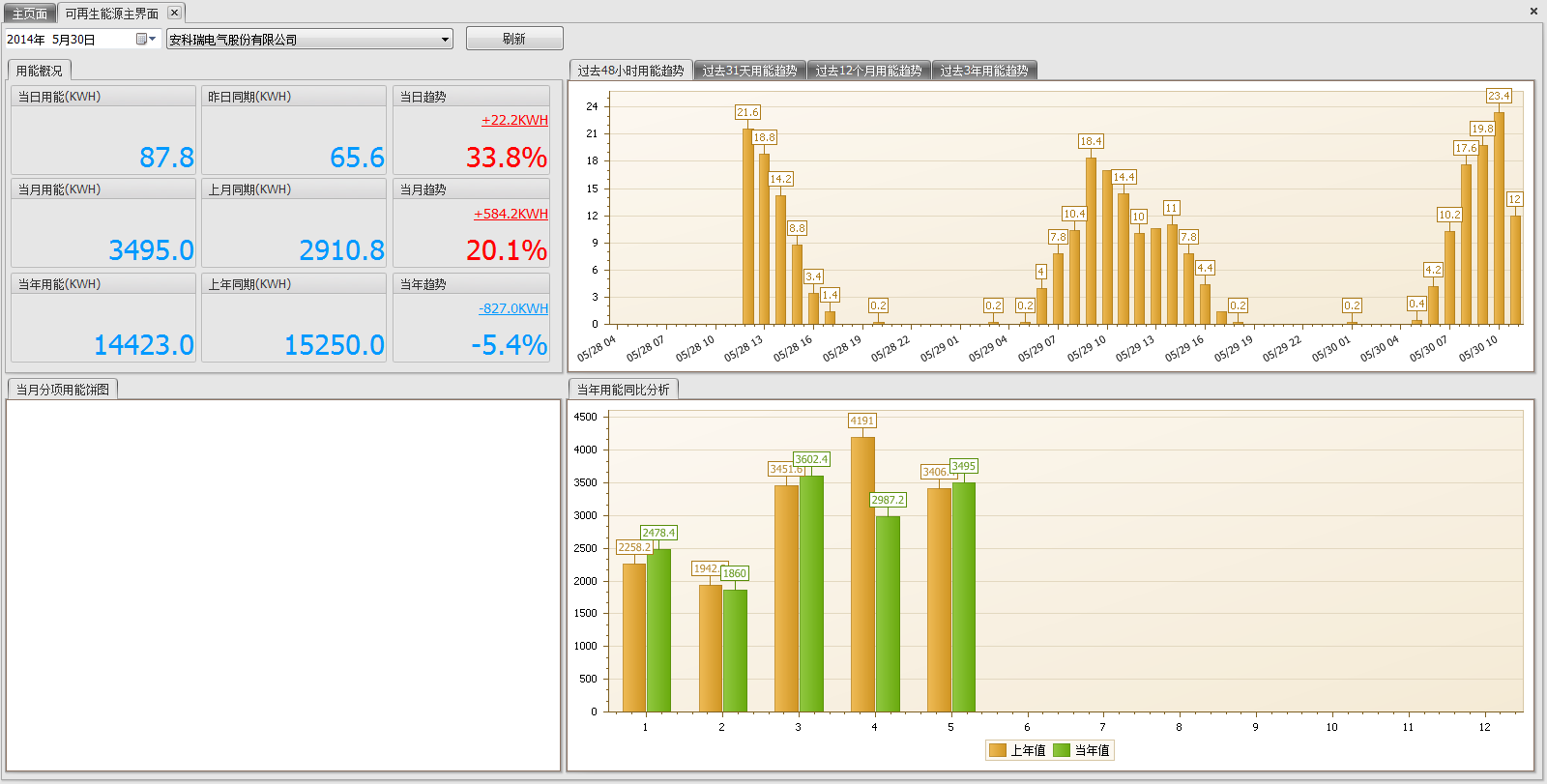The height and width of the screenshot is (784, 1547).
Task: Select the 用能概况 panel tab
Action: click(39, 71)
